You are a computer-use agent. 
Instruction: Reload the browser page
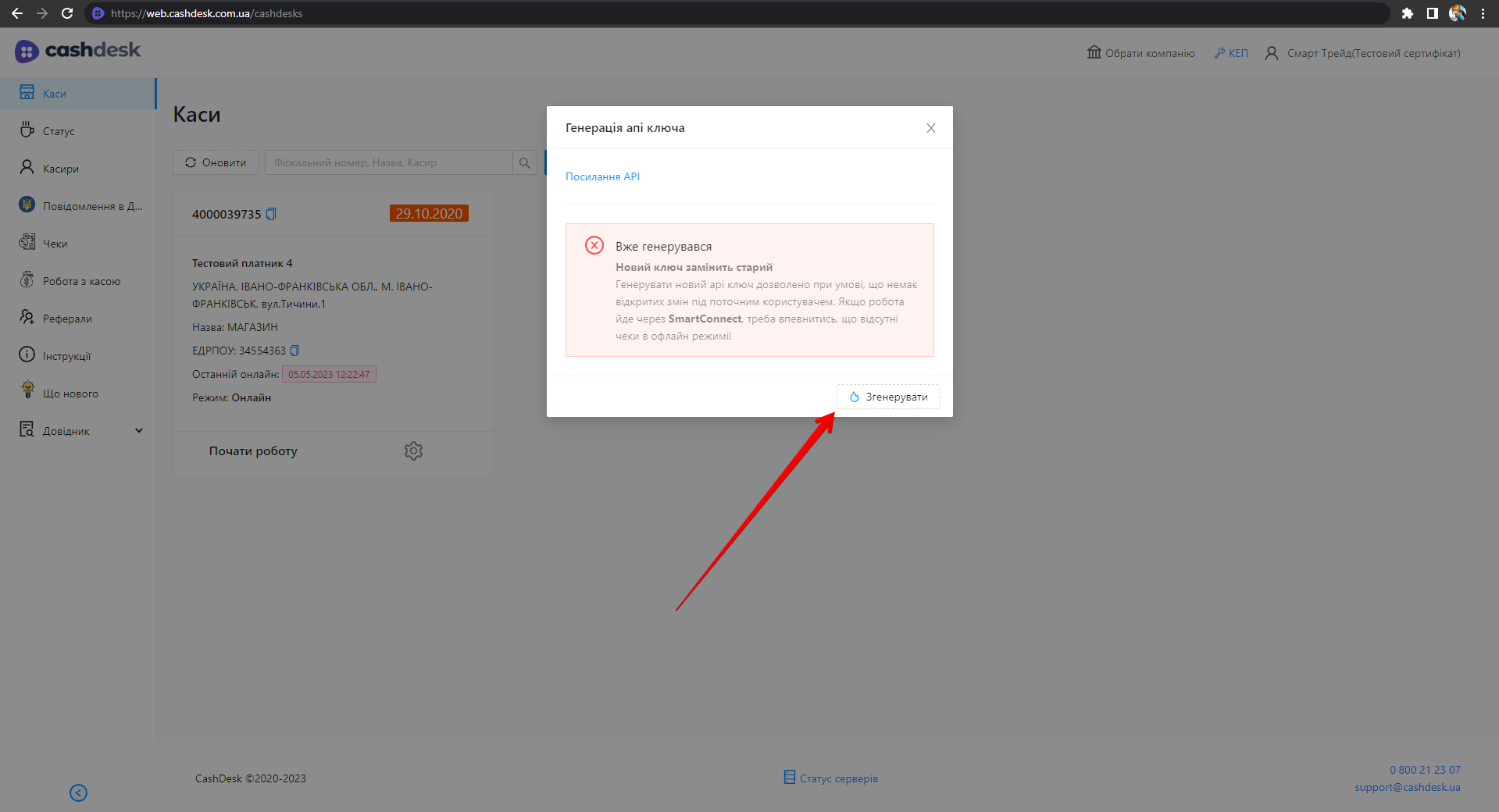tap(67, 13)
